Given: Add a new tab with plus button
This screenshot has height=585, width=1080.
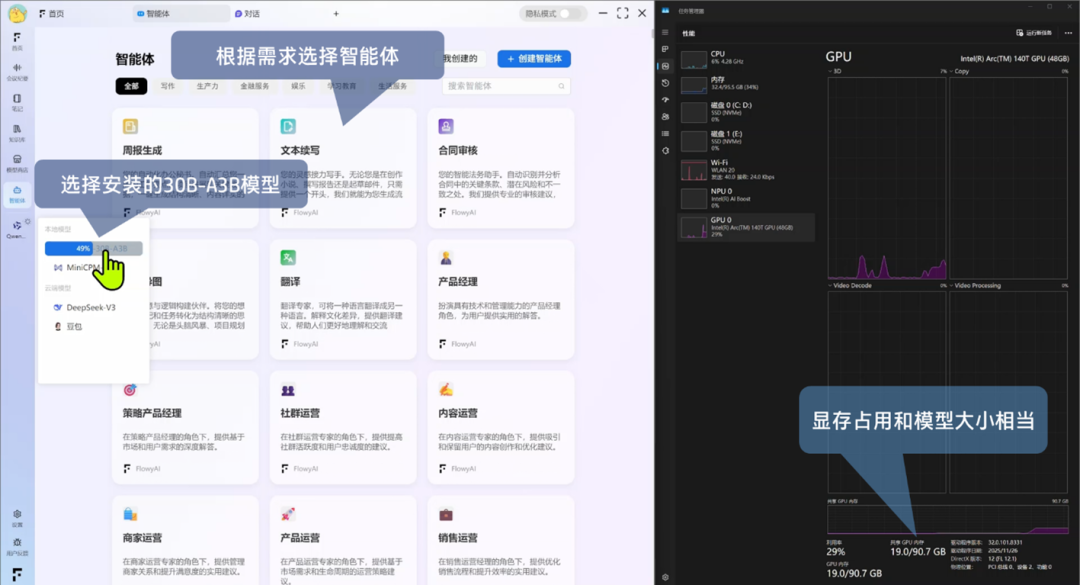Looking at the screenshot, I should coord(336,13).
